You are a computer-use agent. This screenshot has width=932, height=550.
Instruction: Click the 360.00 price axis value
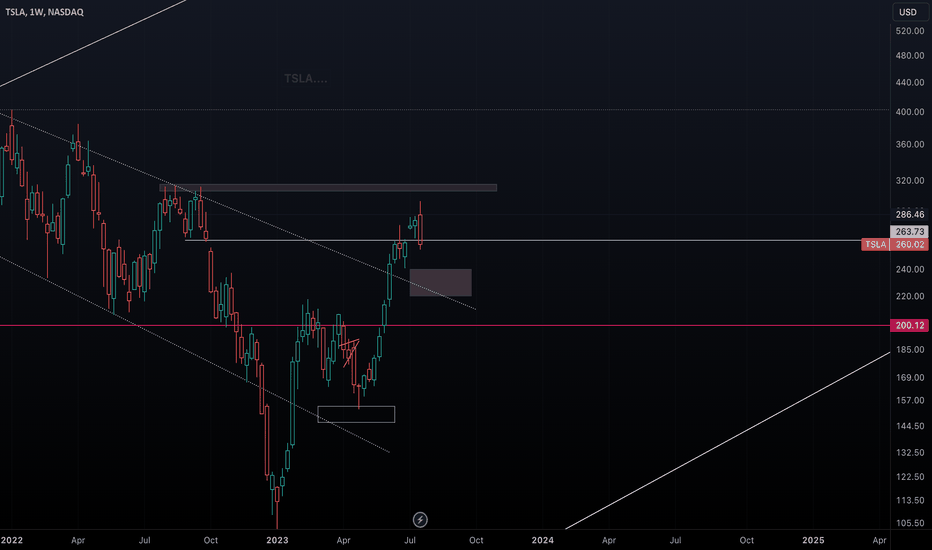coord(909,144)
